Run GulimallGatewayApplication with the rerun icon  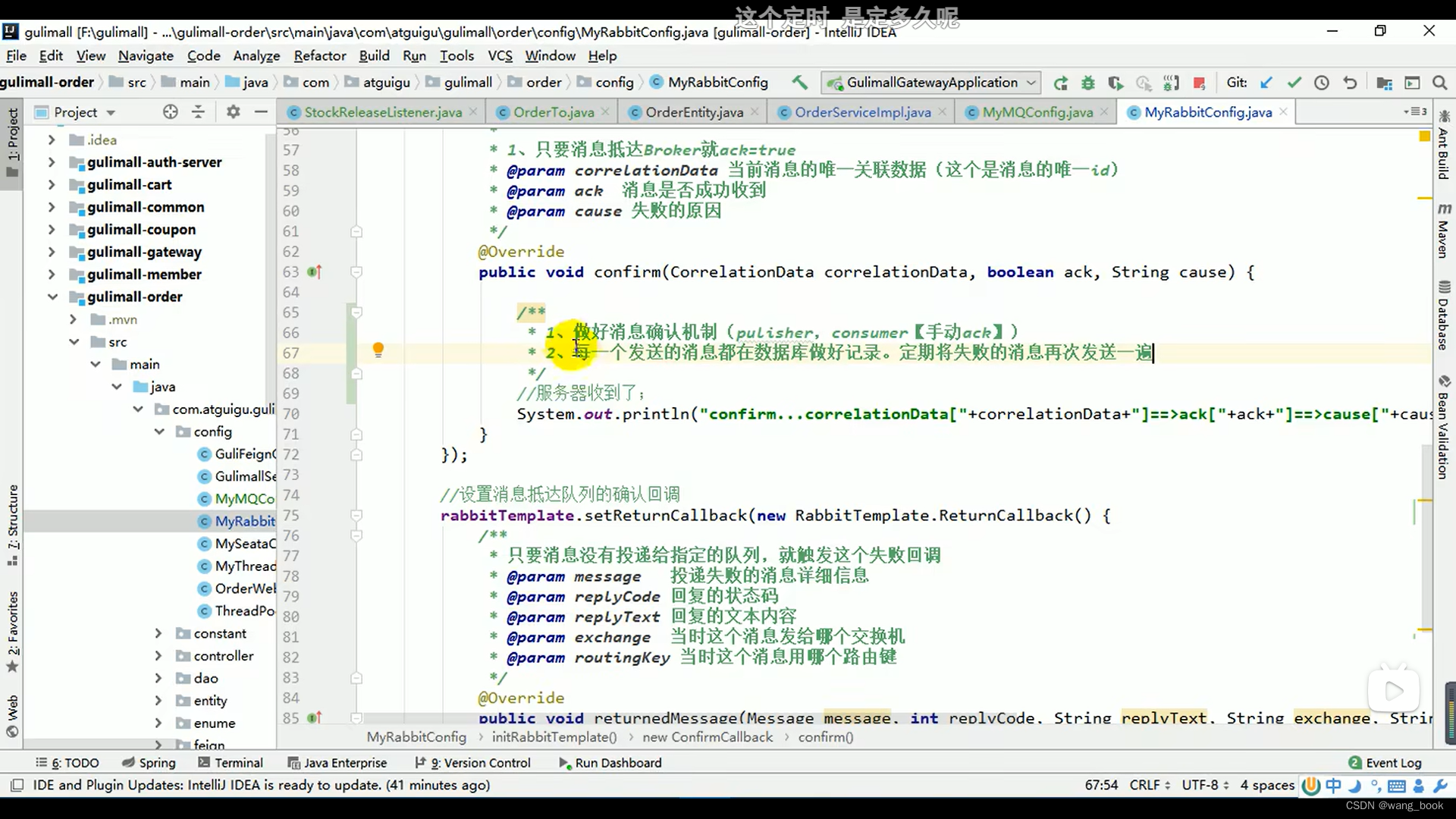1060,83
